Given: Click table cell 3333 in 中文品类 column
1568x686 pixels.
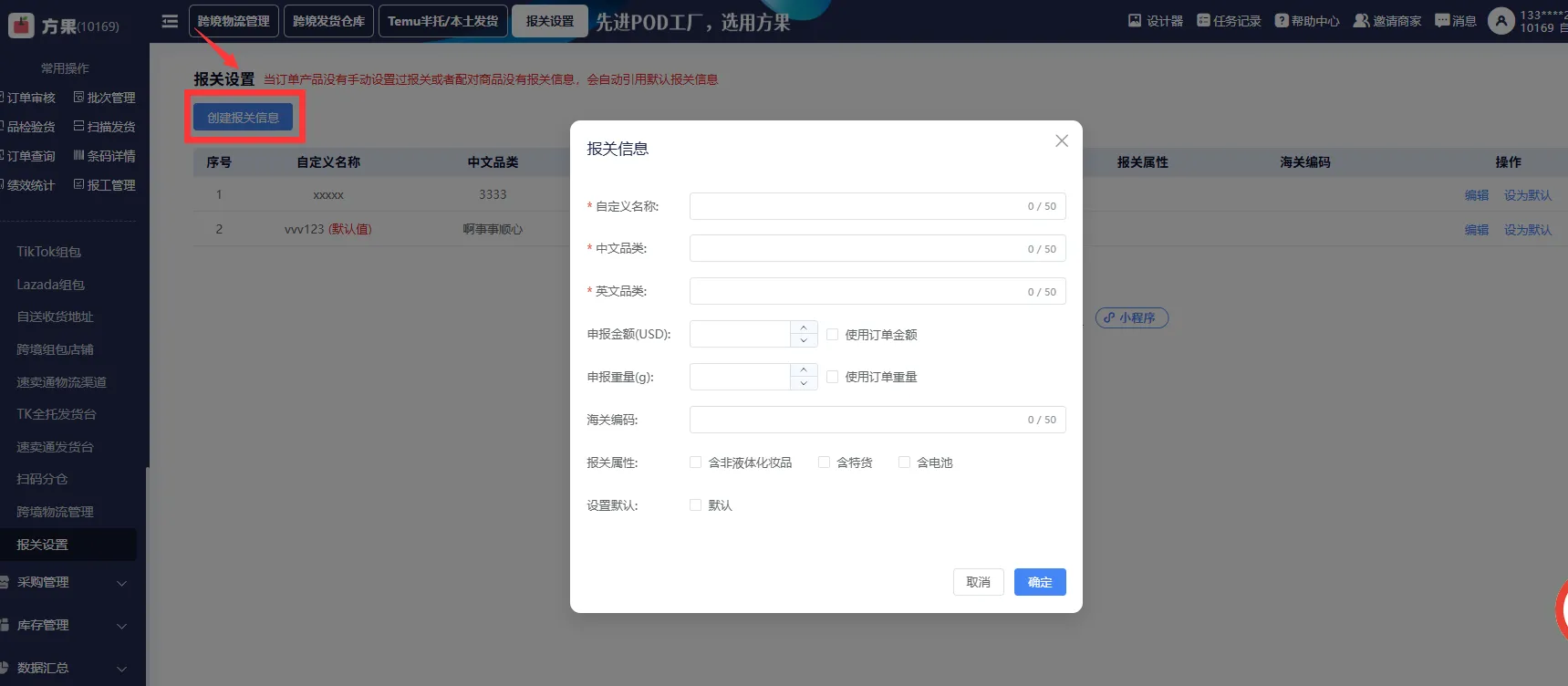Looking at the screenshot, I should [x=493, y=194].
